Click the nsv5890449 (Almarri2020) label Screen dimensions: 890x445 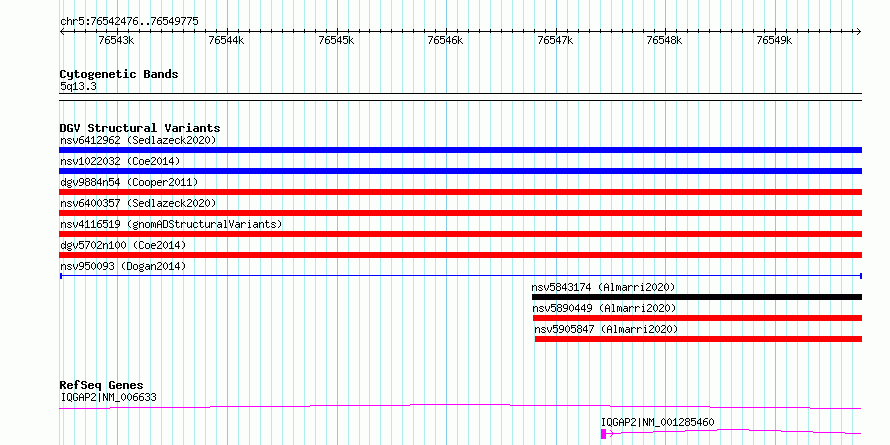tap(604, 308)
